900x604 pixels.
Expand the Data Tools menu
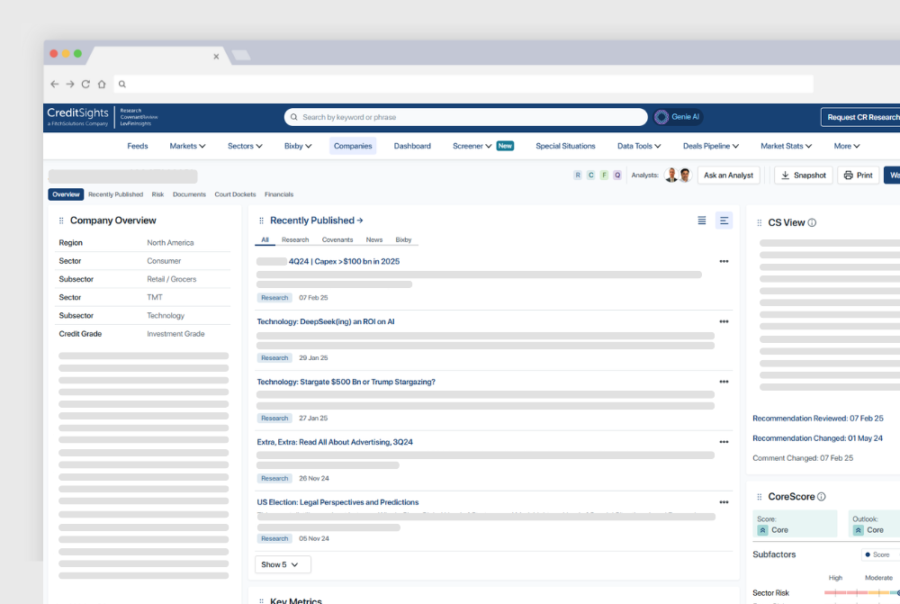point(638,146)
